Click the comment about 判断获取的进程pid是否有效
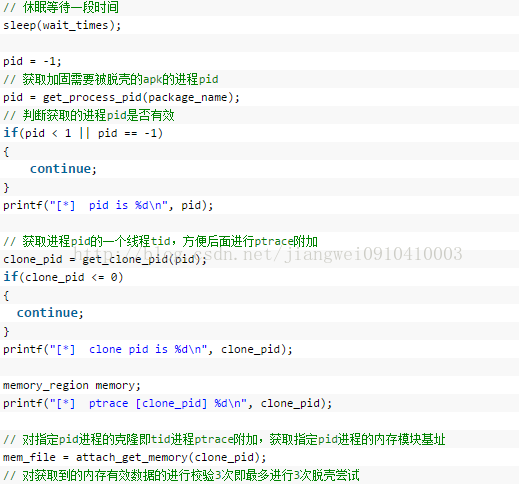This screenshot has width=519, height=487. (x=89, y=115)
